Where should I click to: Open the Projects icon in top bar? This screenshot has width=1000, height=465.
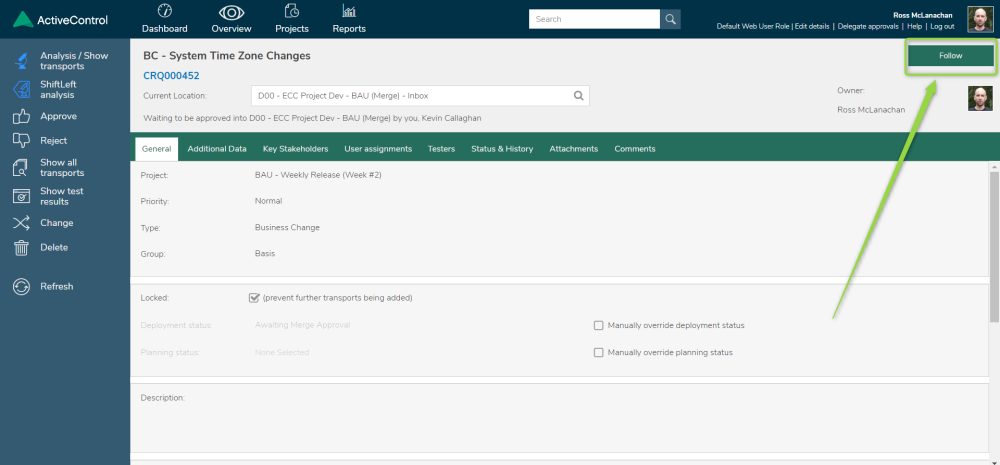(291, 11)
